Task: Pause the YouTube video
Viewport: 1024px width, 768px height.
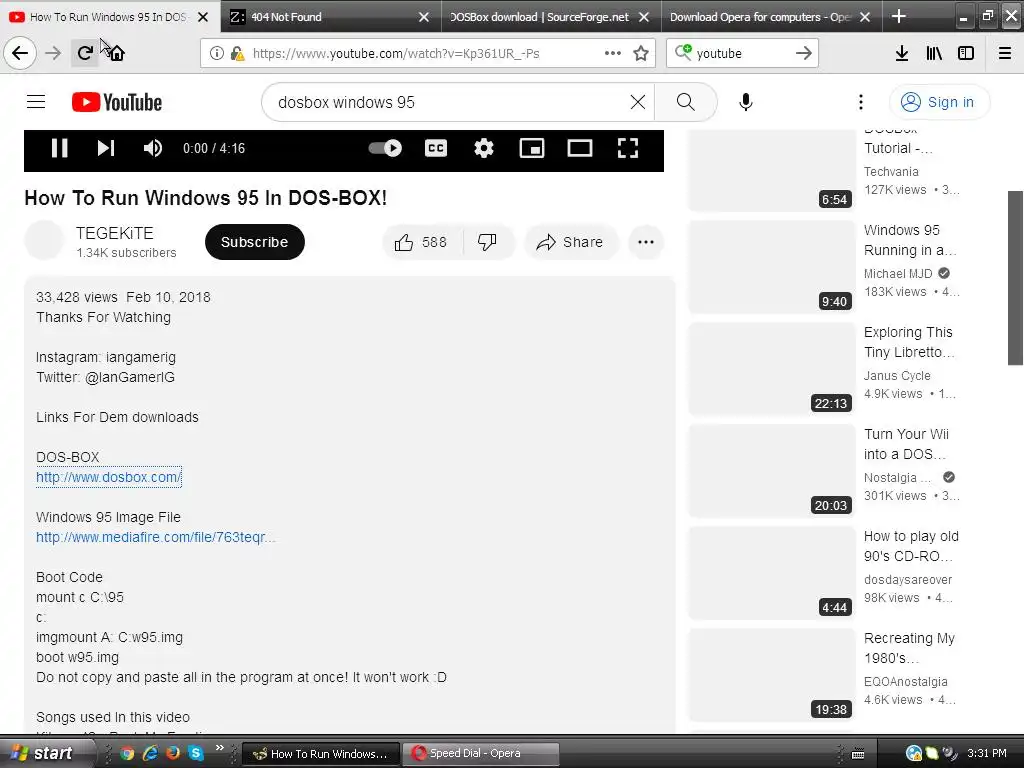Action: pos(59,148)
